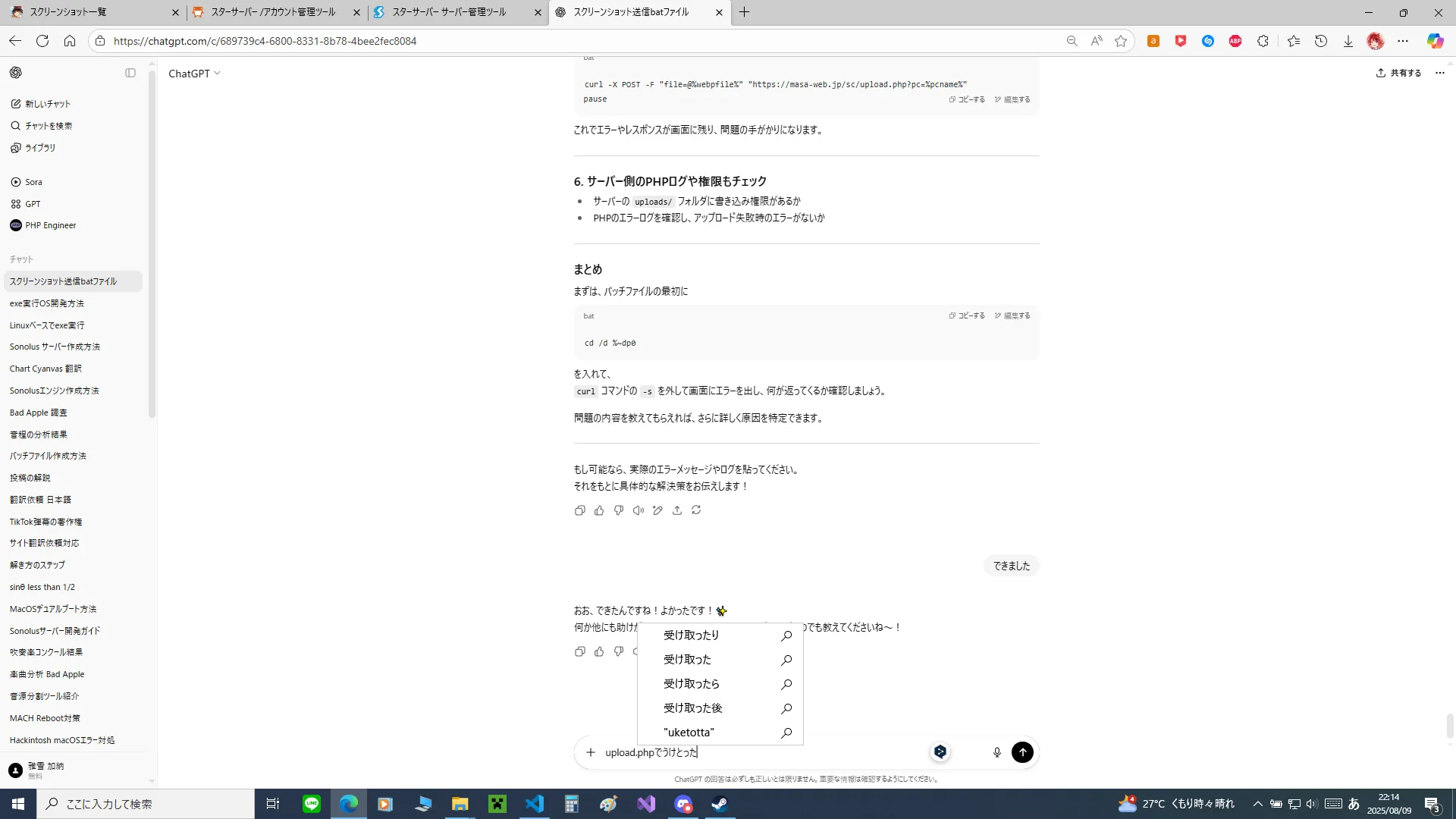Toggle the sidebar collapse button
Image resolution: width=1456 pixels, height=819 pixels.
[130, 73]
